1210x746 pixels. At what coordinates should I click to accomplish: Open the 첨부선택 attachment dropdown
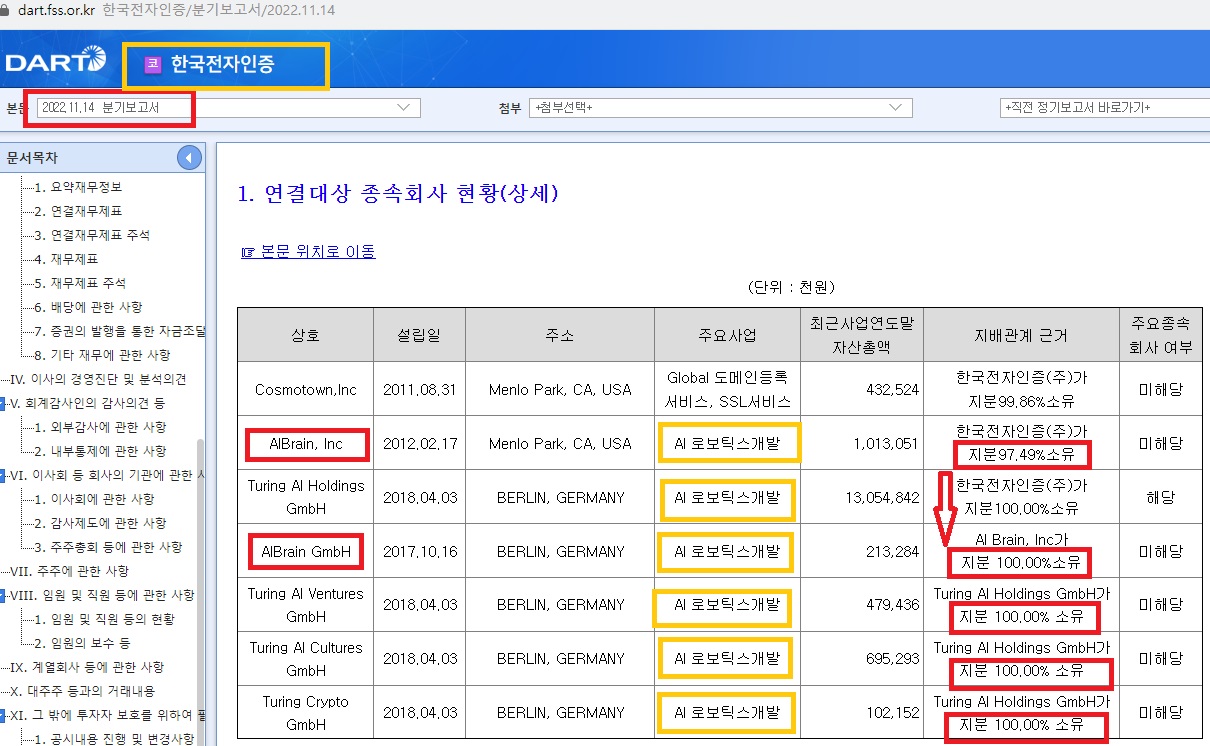pos(720,108)
